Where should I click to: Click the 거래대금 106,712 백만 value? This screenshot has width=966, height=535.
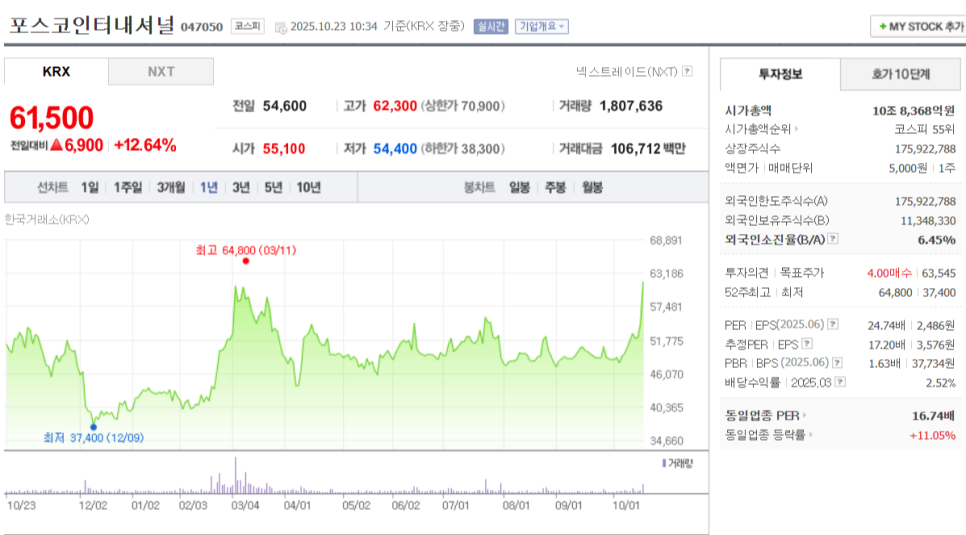tap(648, 149)
